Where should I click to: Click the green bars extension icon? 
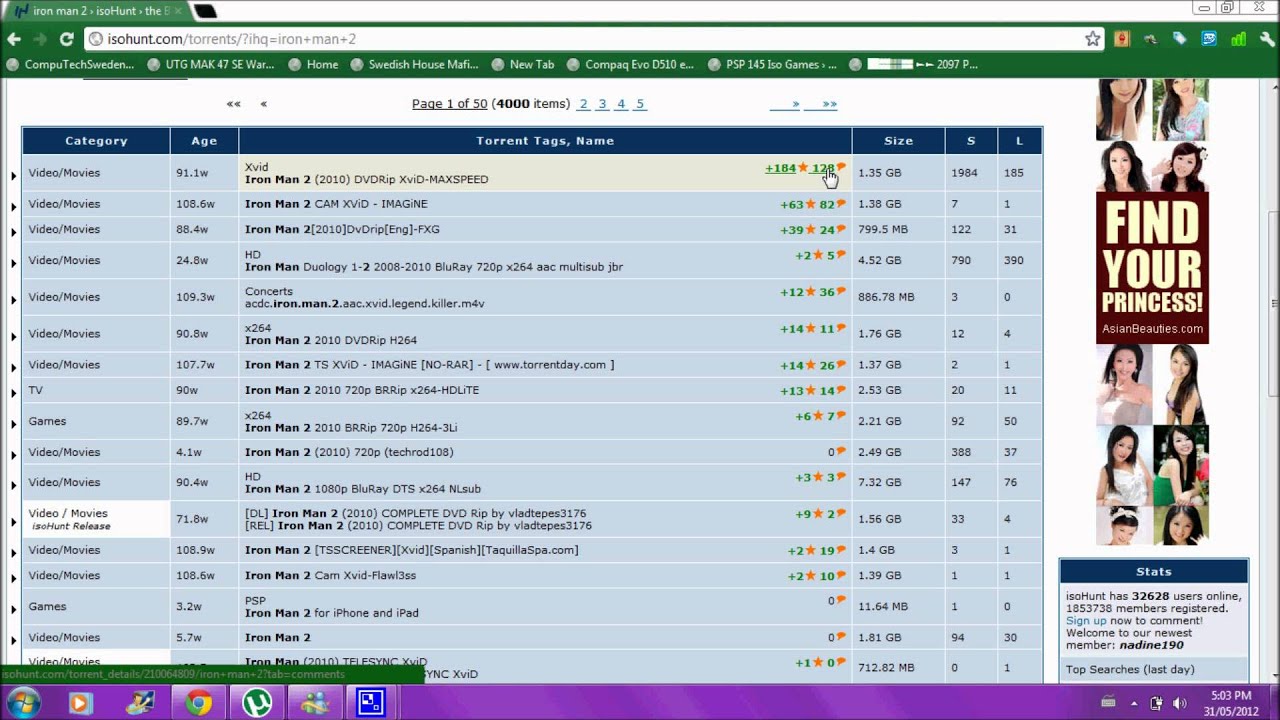(1239, 39)
